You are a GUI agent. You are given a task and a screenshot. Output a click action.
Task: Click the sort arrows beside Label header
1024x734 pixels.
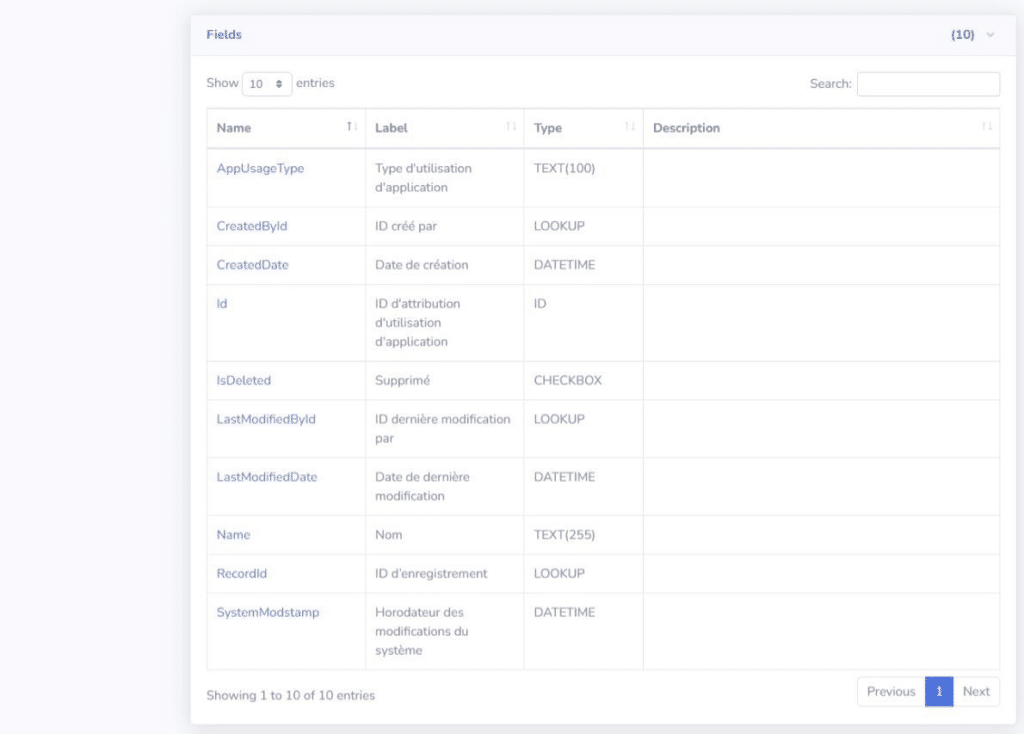511,127
